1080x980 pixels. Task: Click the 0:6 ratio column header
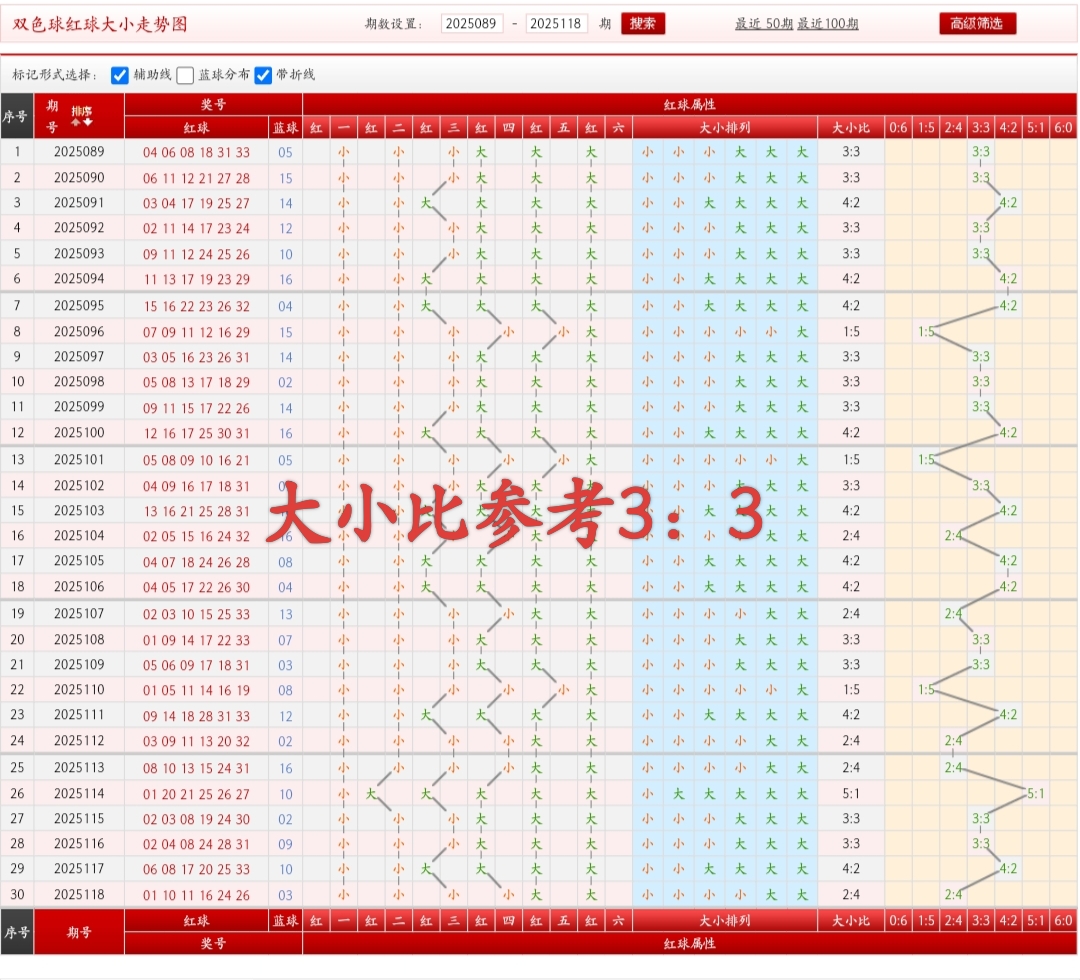tap(900, 127)
